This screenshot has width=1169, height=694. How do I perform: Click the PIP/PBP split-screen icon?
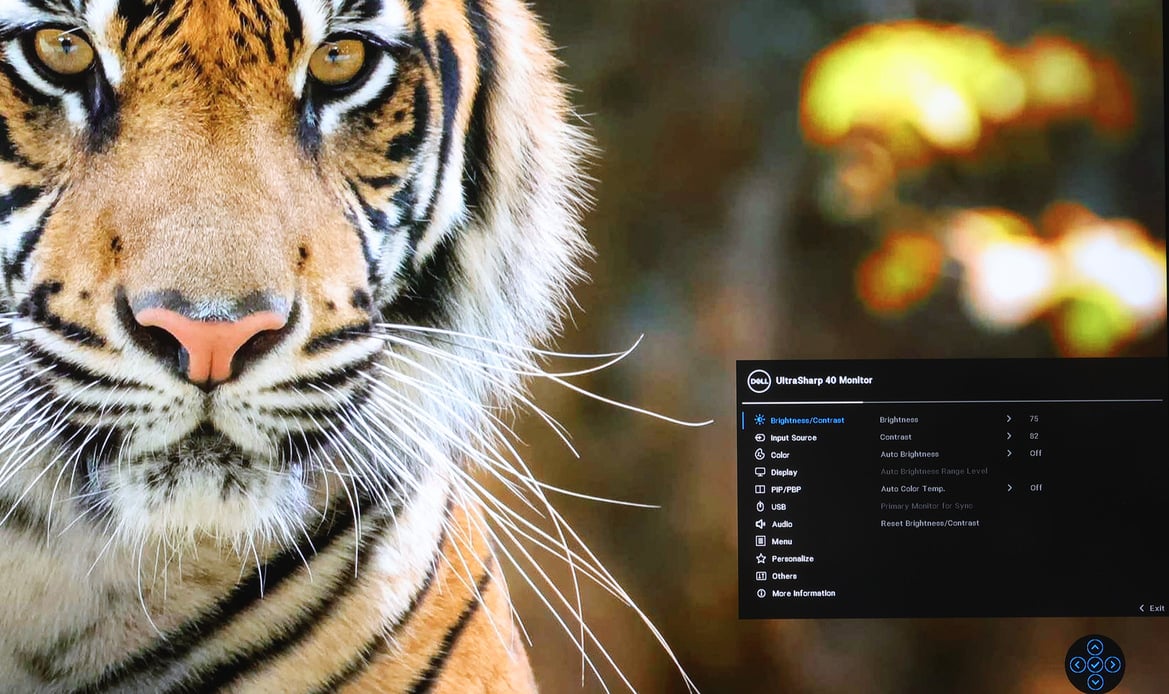(x=760, y=490)
